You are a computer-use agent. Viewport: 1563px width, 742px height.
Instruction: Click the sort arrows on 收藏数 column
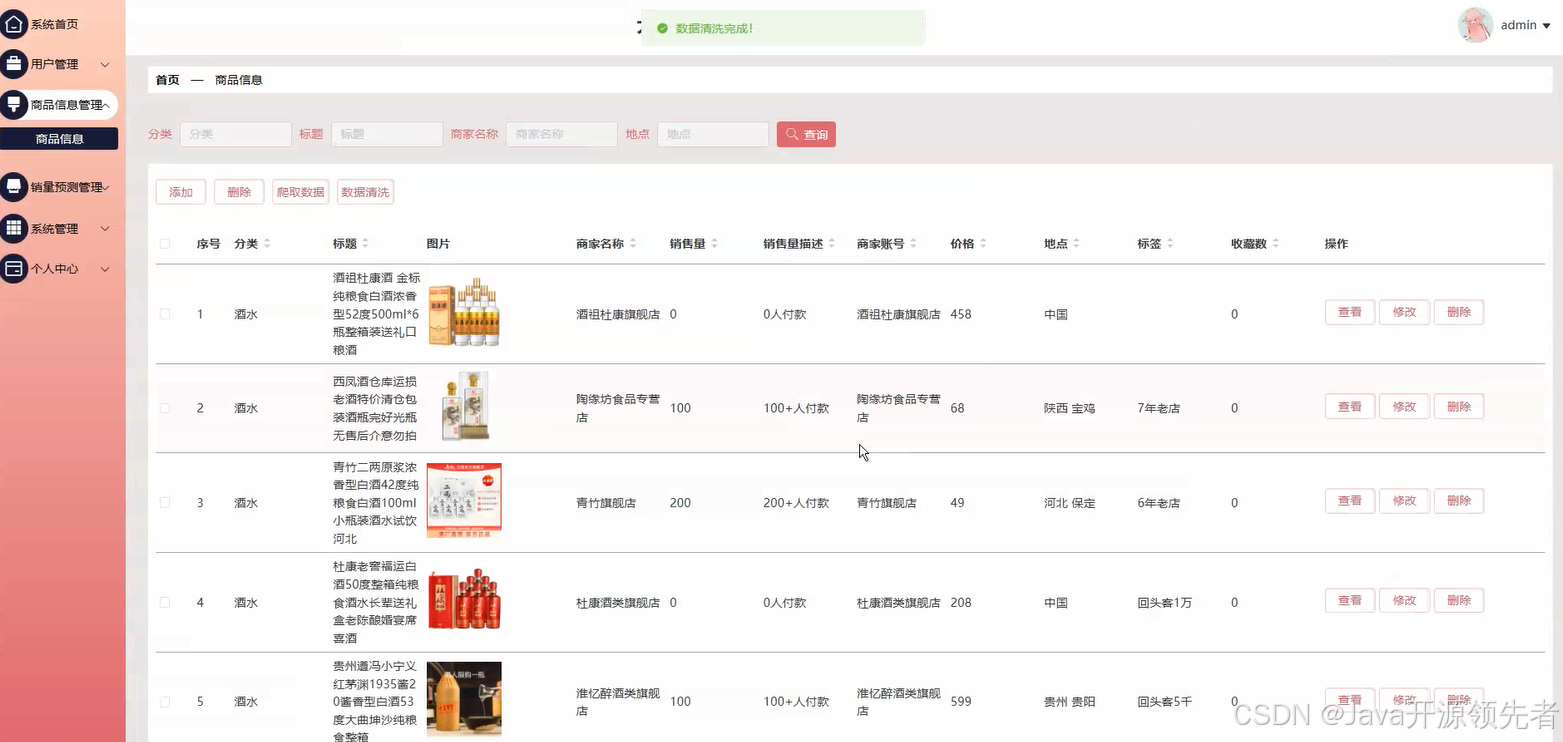pyautogui.click(x=1275, y=244)
